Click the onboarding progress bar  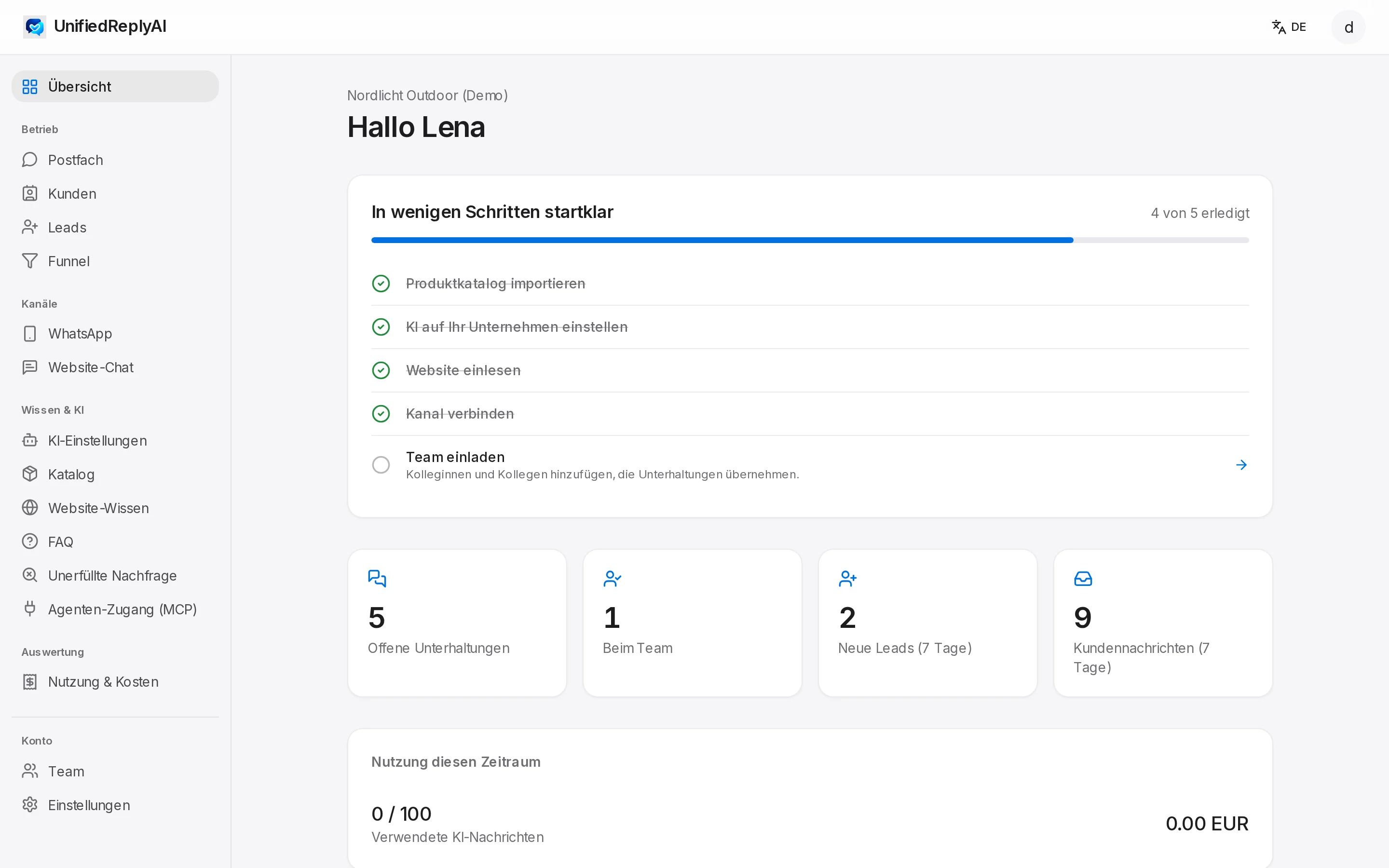[810, 240]
